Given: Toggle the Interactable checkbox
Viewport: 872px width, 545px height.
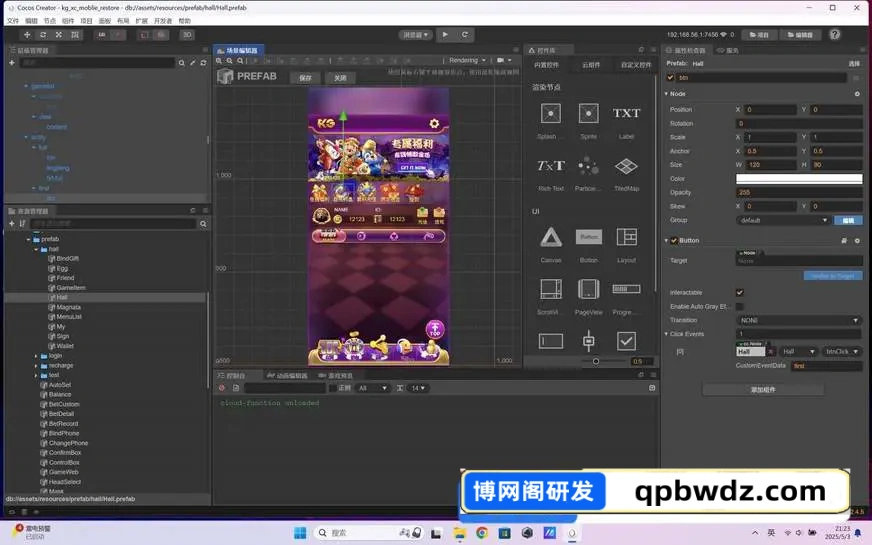Looking at the screenshot, I should 740,293.
